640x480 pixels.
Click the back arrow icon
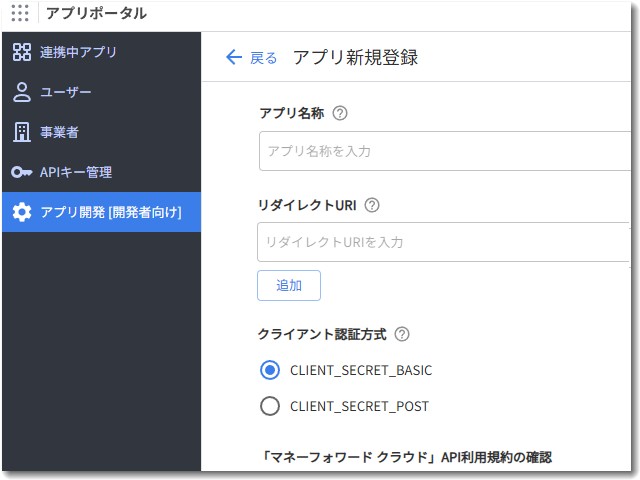234,57
